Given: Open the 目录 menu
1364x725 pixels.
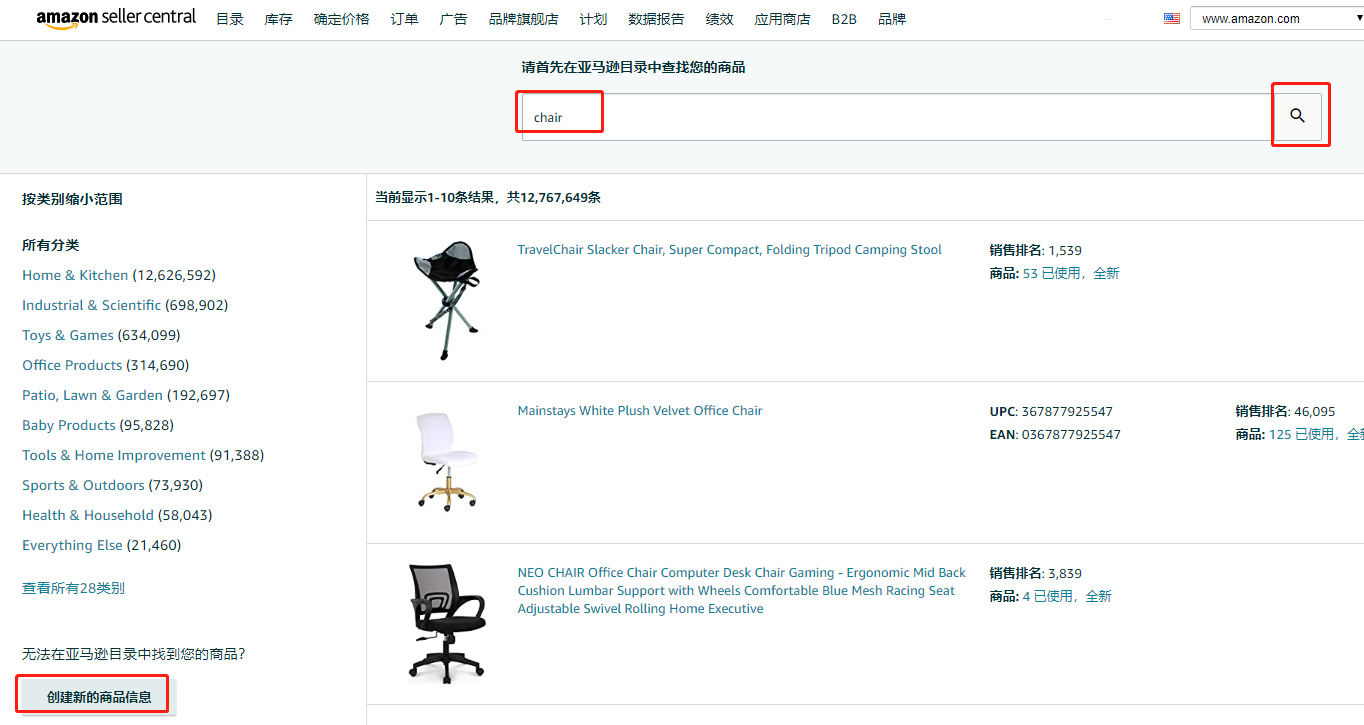Looking at the screenshot, I should click(x=230, y=19).
